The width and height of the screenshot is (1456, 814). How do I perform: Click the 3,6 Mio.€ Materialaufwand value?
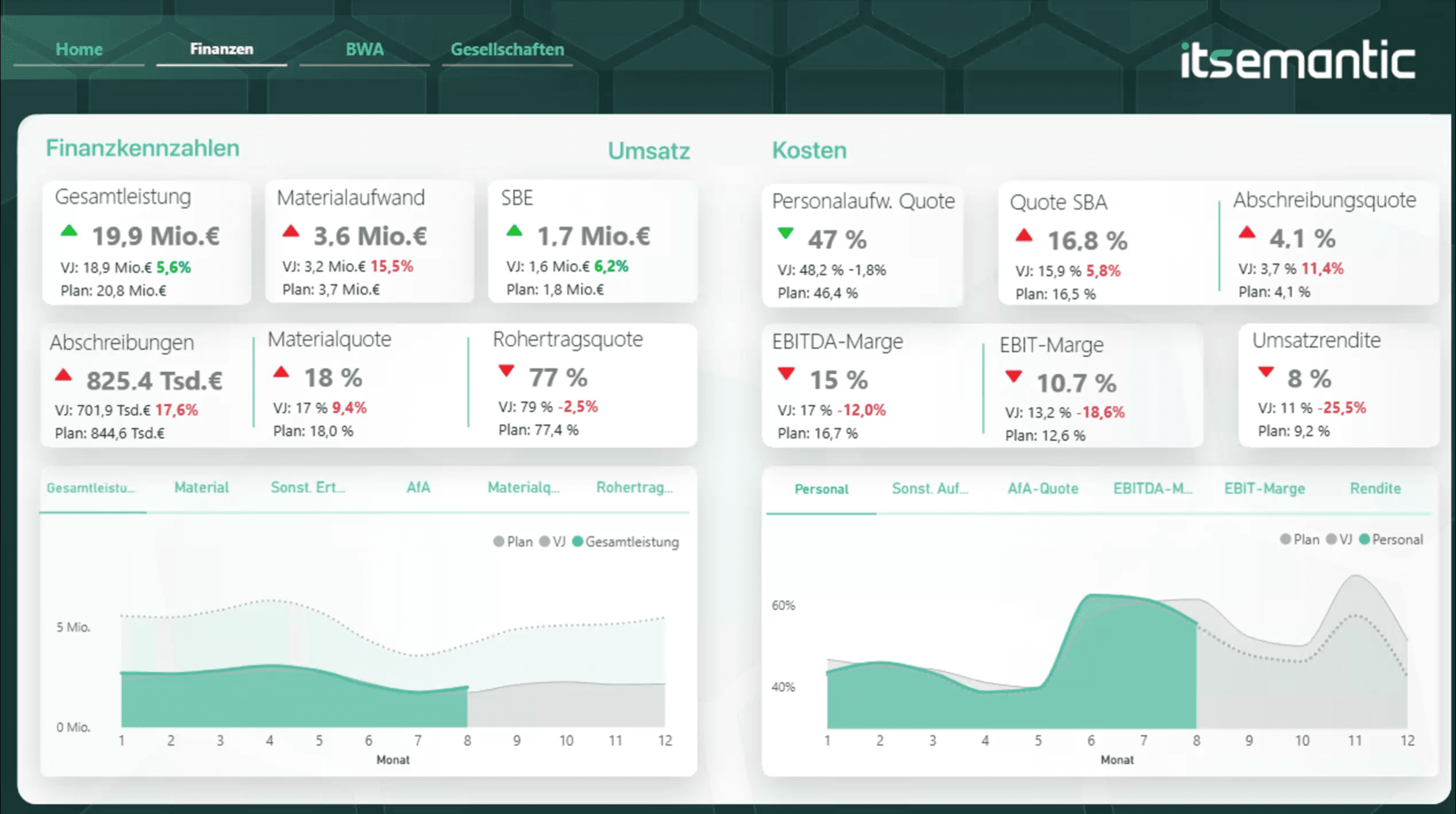pos(370,236)
